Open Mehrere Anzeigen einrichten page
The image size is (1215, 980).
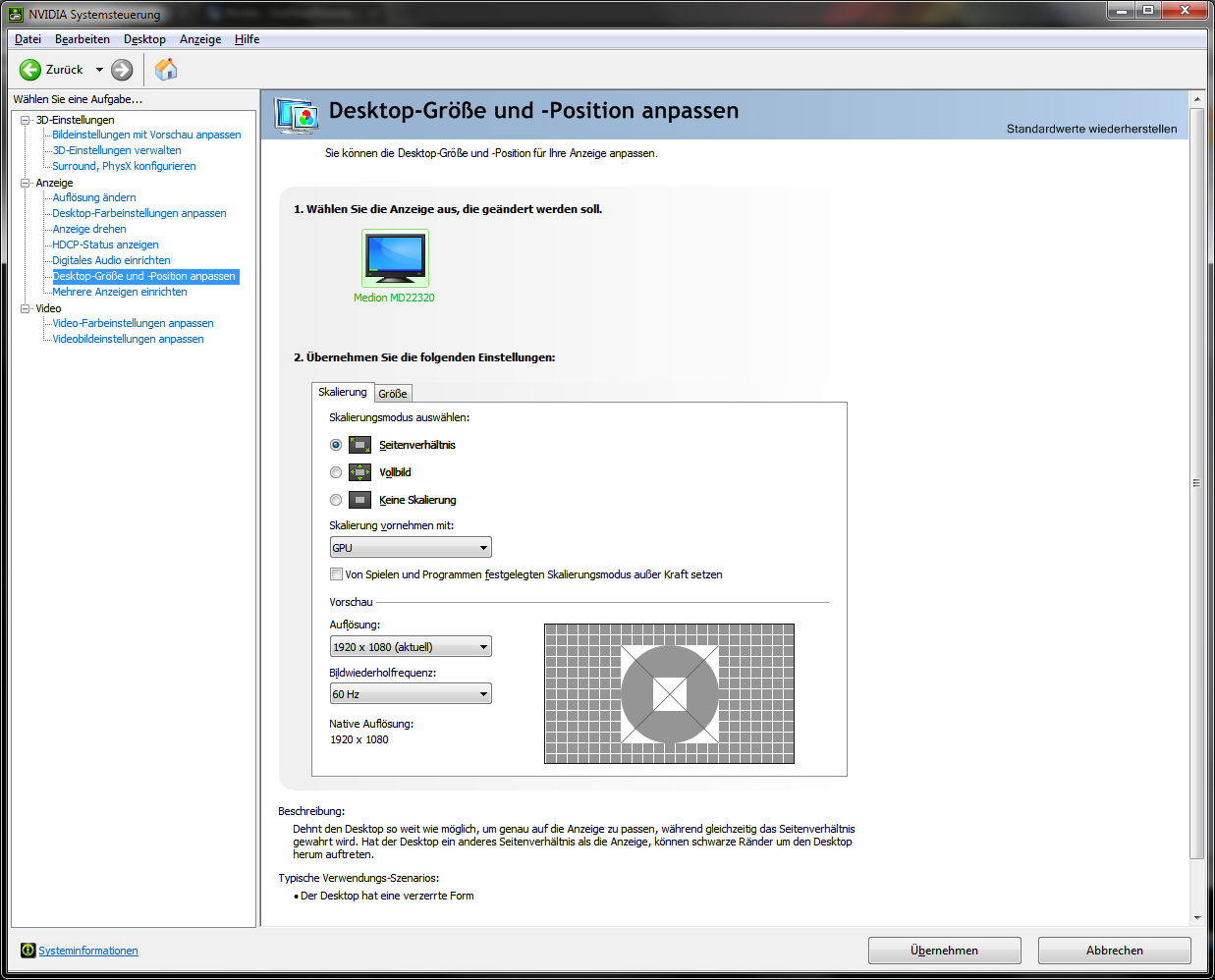click(x=120, y=292)
